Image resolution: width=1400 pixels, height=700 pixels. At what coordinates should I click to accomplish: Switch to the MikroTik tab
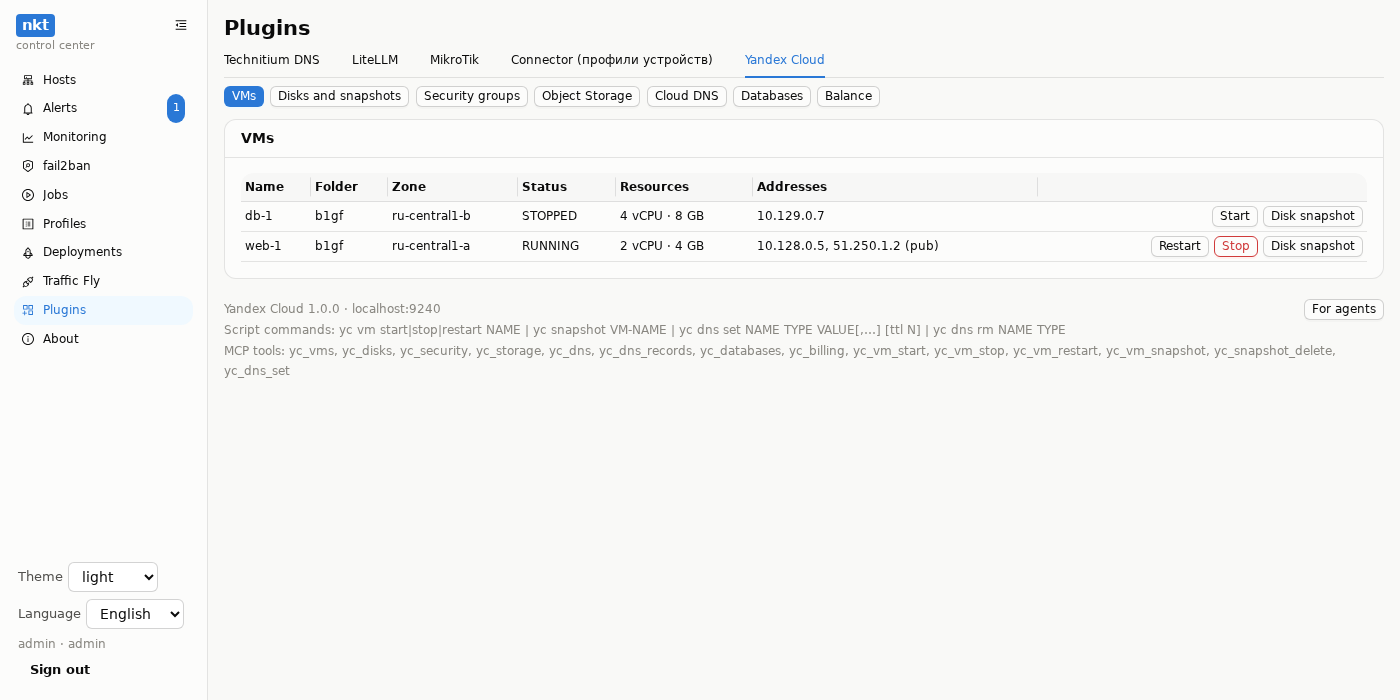point(454,60)
